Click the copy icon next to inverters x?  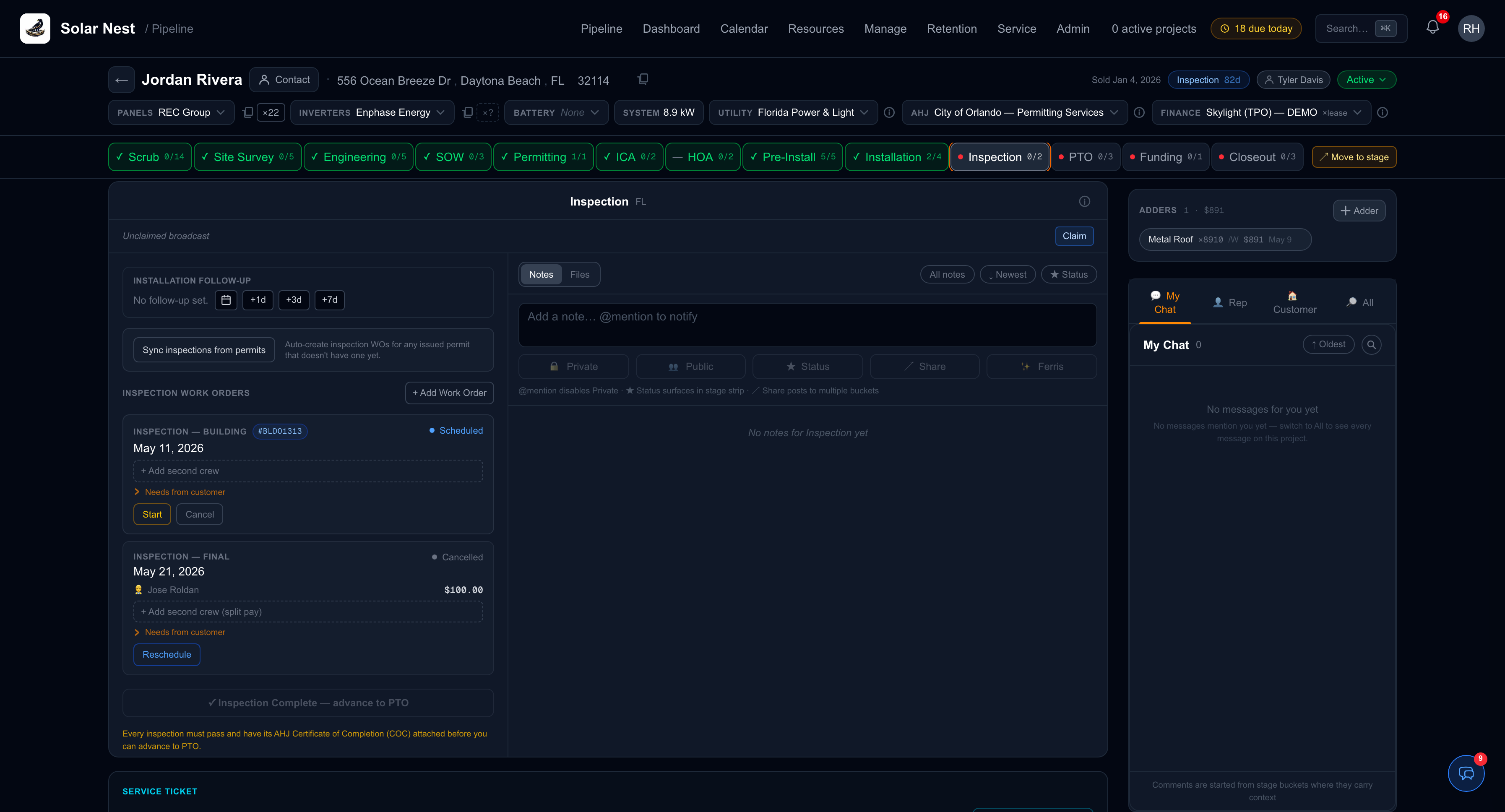pyautogui.click(x=467, y=112)
